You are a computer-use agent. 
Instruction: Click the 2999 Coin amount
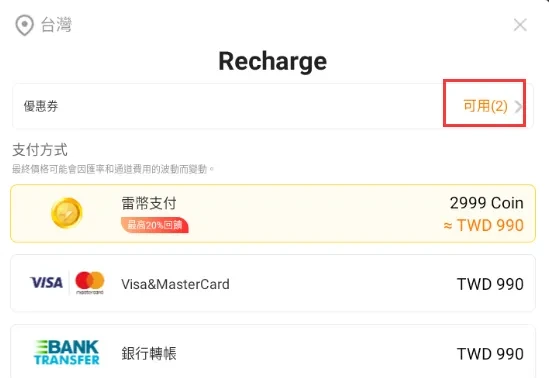[487, 203]
